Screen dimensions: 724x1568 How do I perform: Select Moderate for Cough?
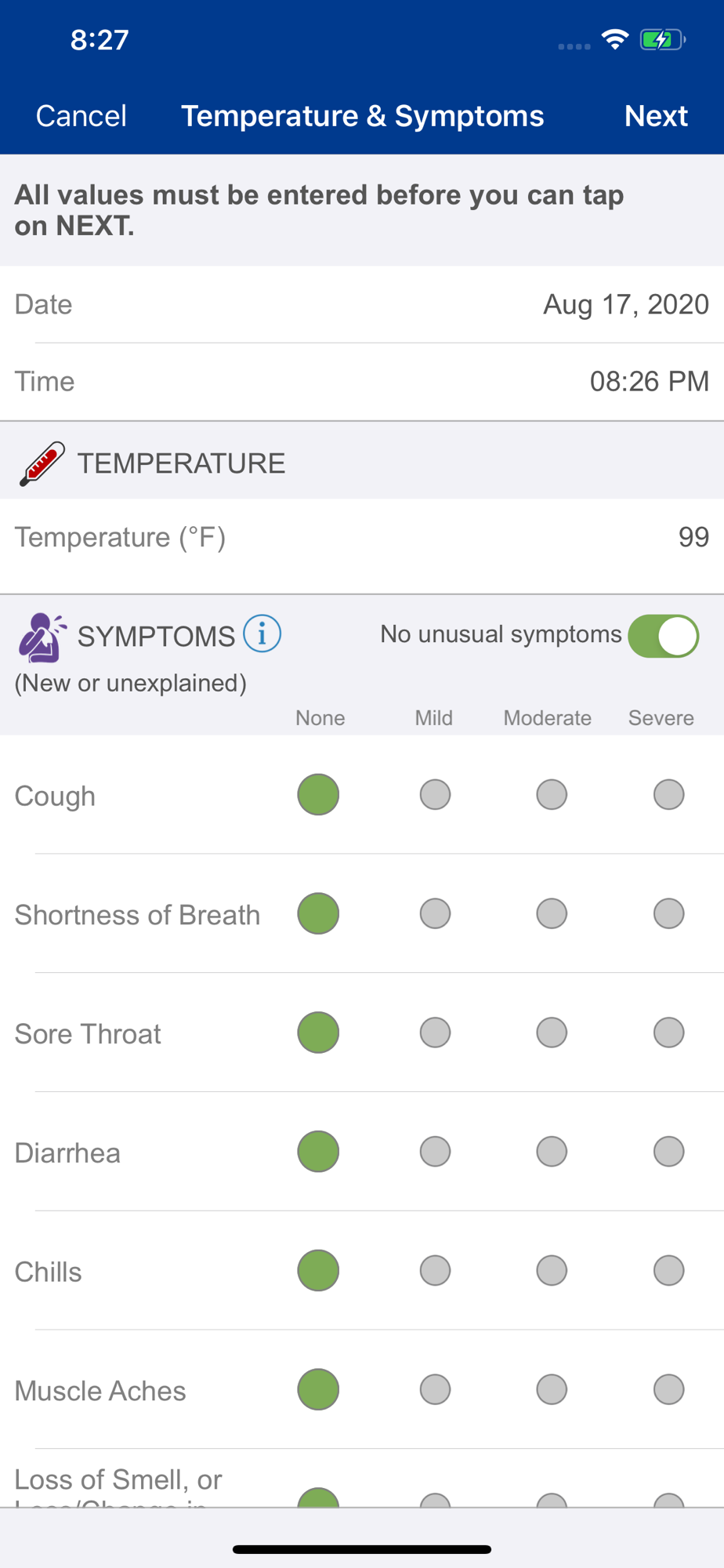click(552, 794)
